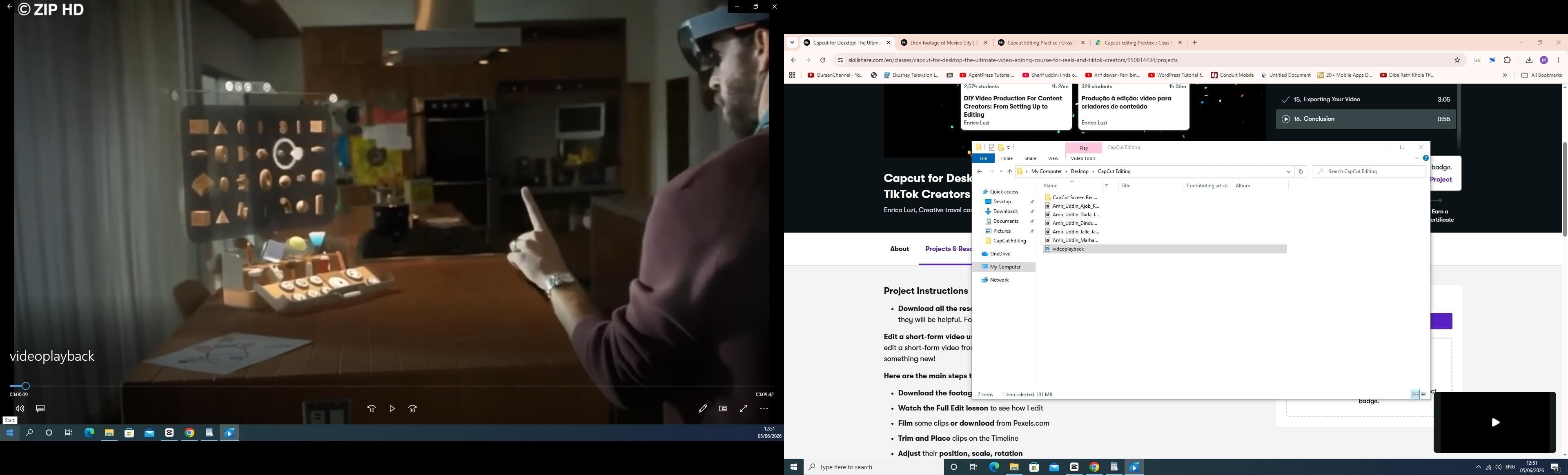Screen dimensions: 1568x475
Task: Select the 'About' tab on Skillshare page
Action: [x=899, y=249]
